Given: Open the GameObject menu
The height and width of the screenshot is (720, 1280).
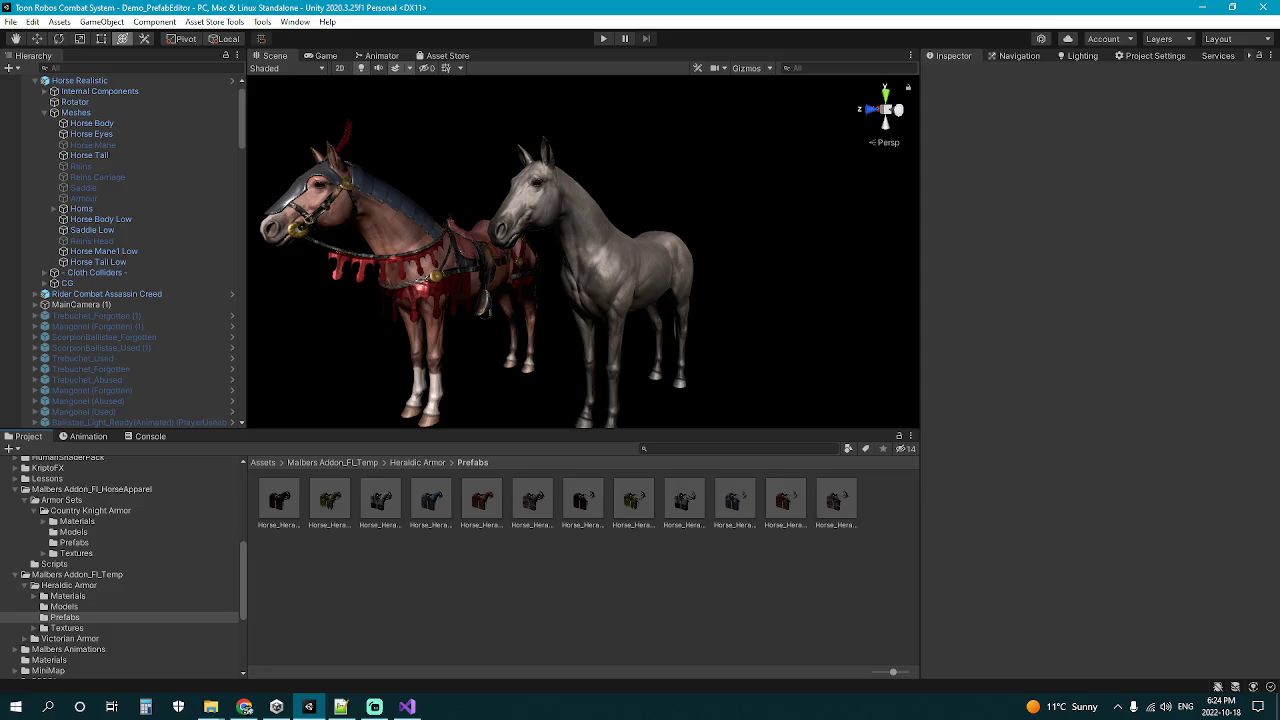Looking at the screenshot, I should tap(102, 22).
